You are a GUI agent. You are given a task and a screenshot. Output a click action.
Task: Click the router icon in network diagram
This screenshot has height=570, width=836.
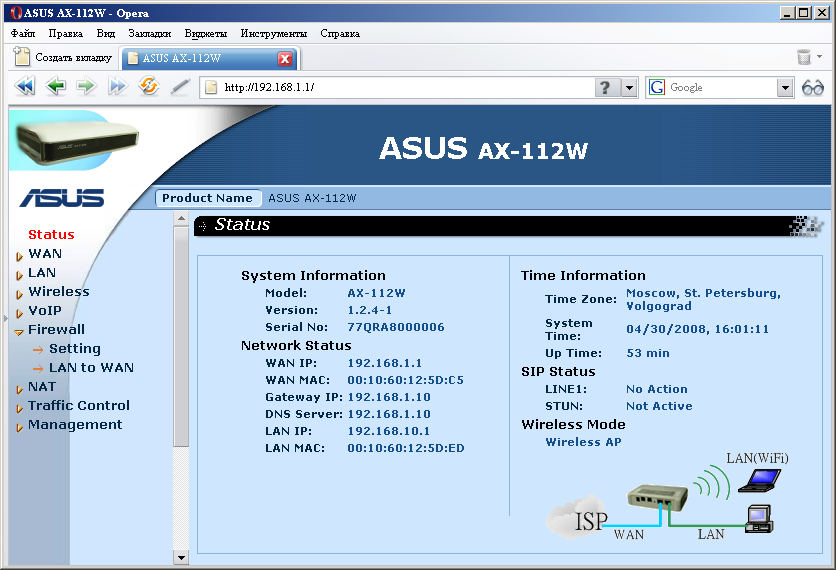pyautogui.click(x=657, y=498)
